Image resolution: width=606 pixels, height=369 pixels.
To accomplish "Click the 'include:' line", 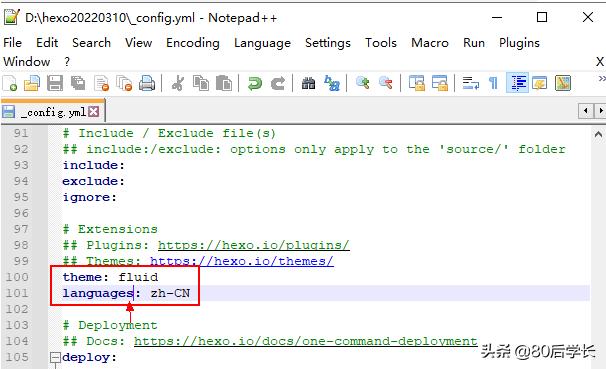I will [94, 165].
